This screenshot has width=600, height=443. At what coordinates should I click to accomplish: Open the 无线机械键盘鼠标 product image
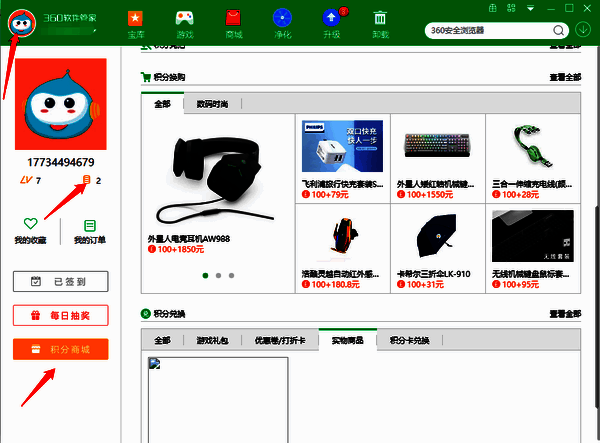(533, 236)
